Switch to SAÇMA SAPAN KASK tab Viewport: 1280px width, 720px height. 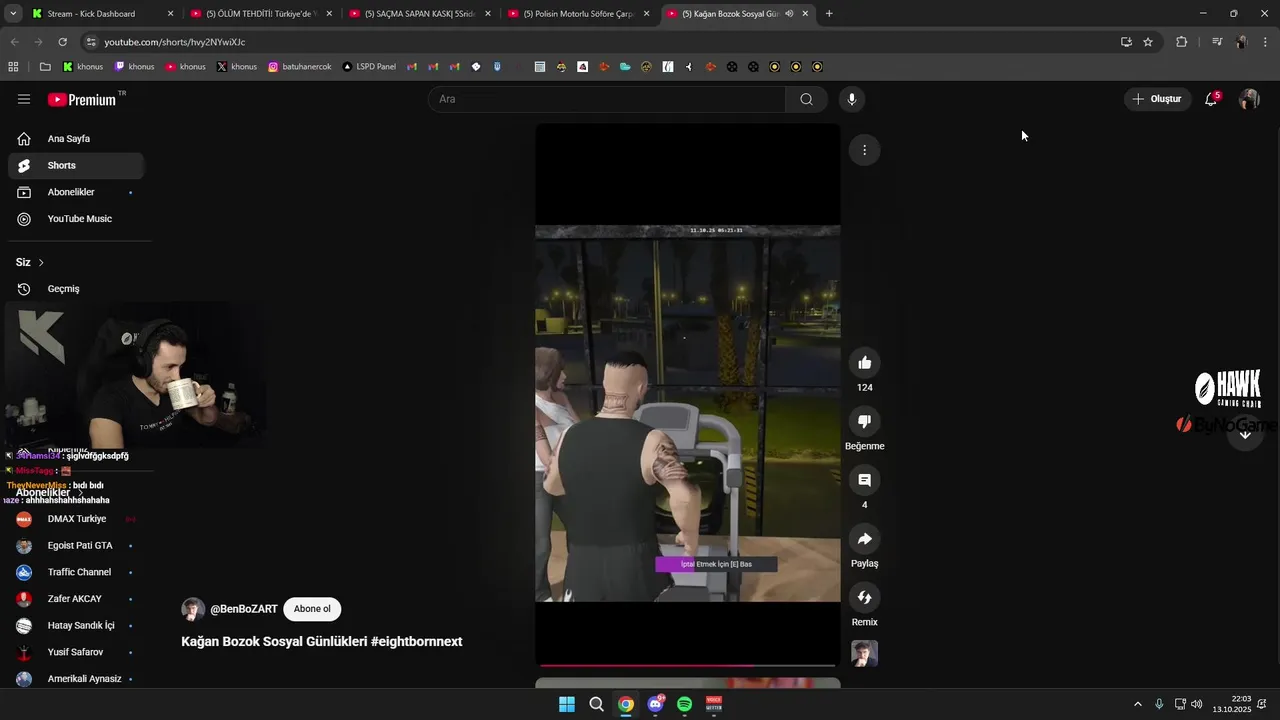420,14
